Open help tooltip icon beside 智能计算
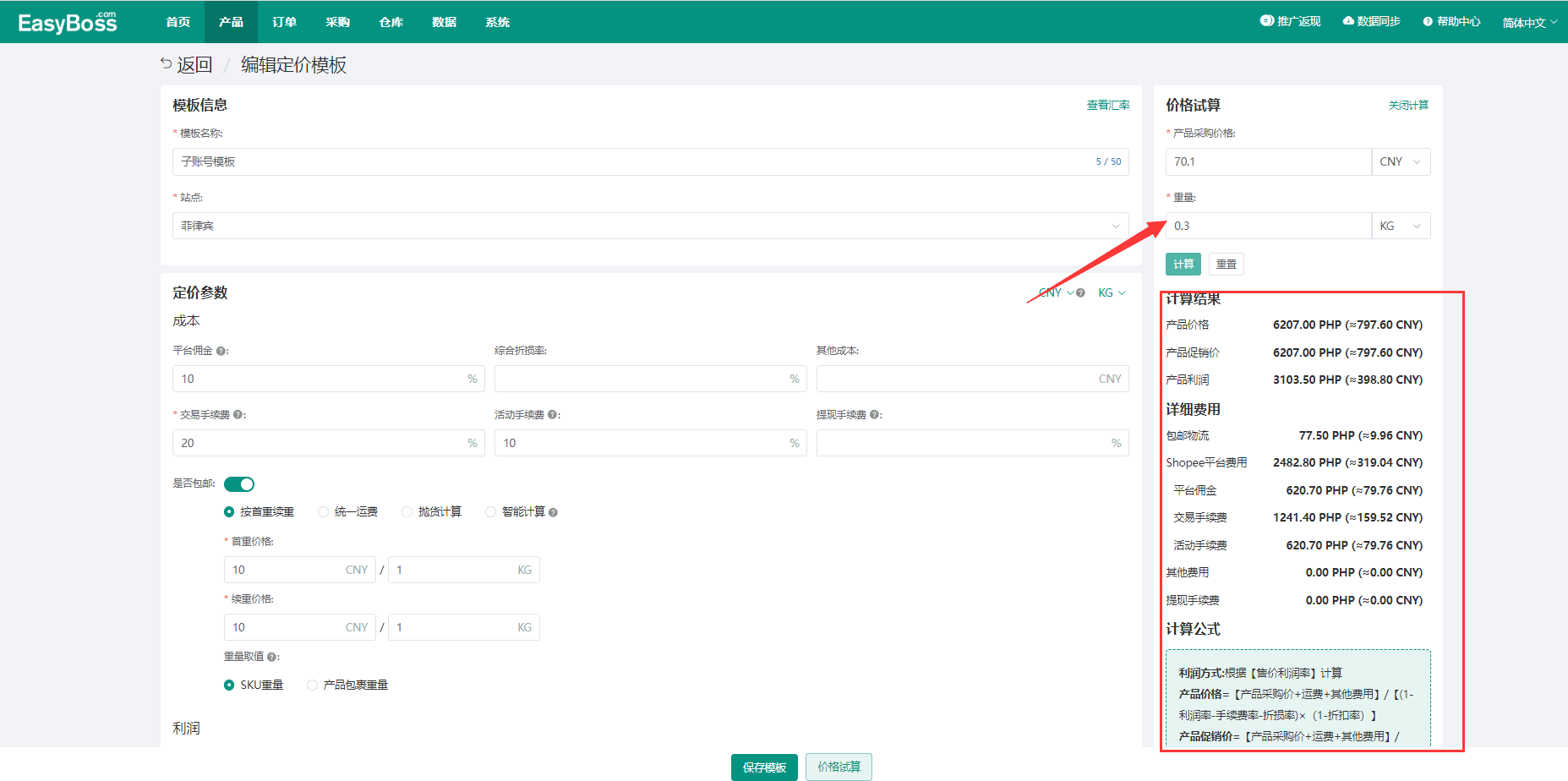1568x781 pixels. pyautogui.click(x=553, y=512)
